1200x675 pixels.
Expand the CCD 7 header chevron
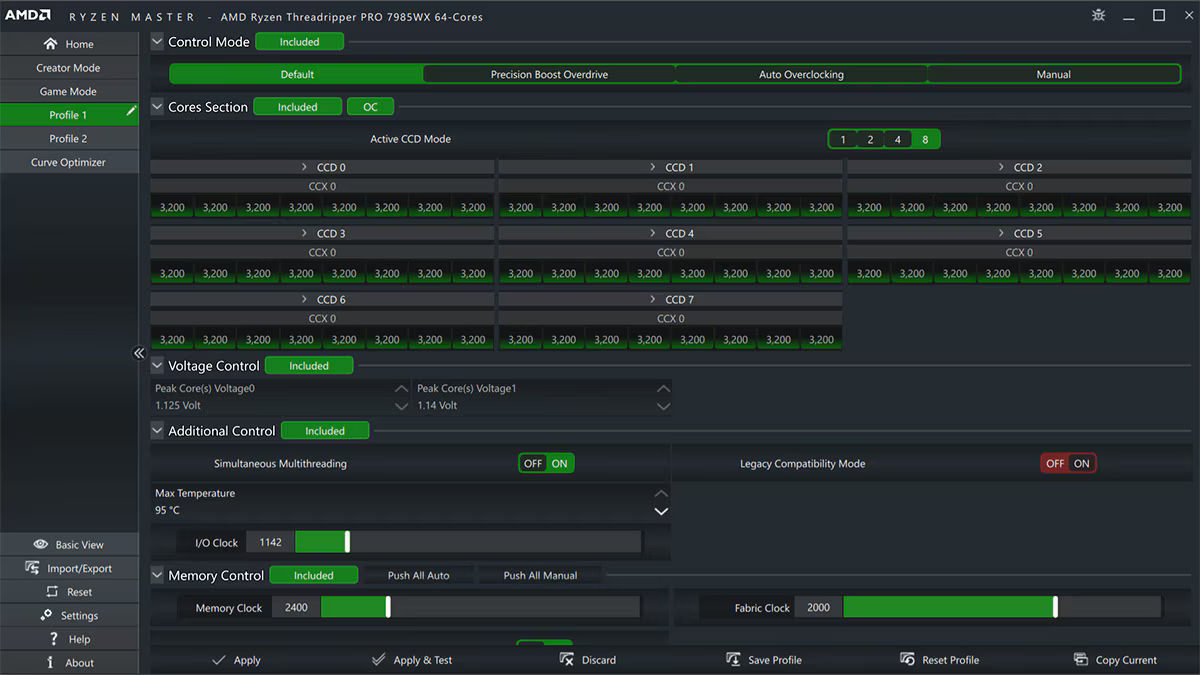point(653,299)
